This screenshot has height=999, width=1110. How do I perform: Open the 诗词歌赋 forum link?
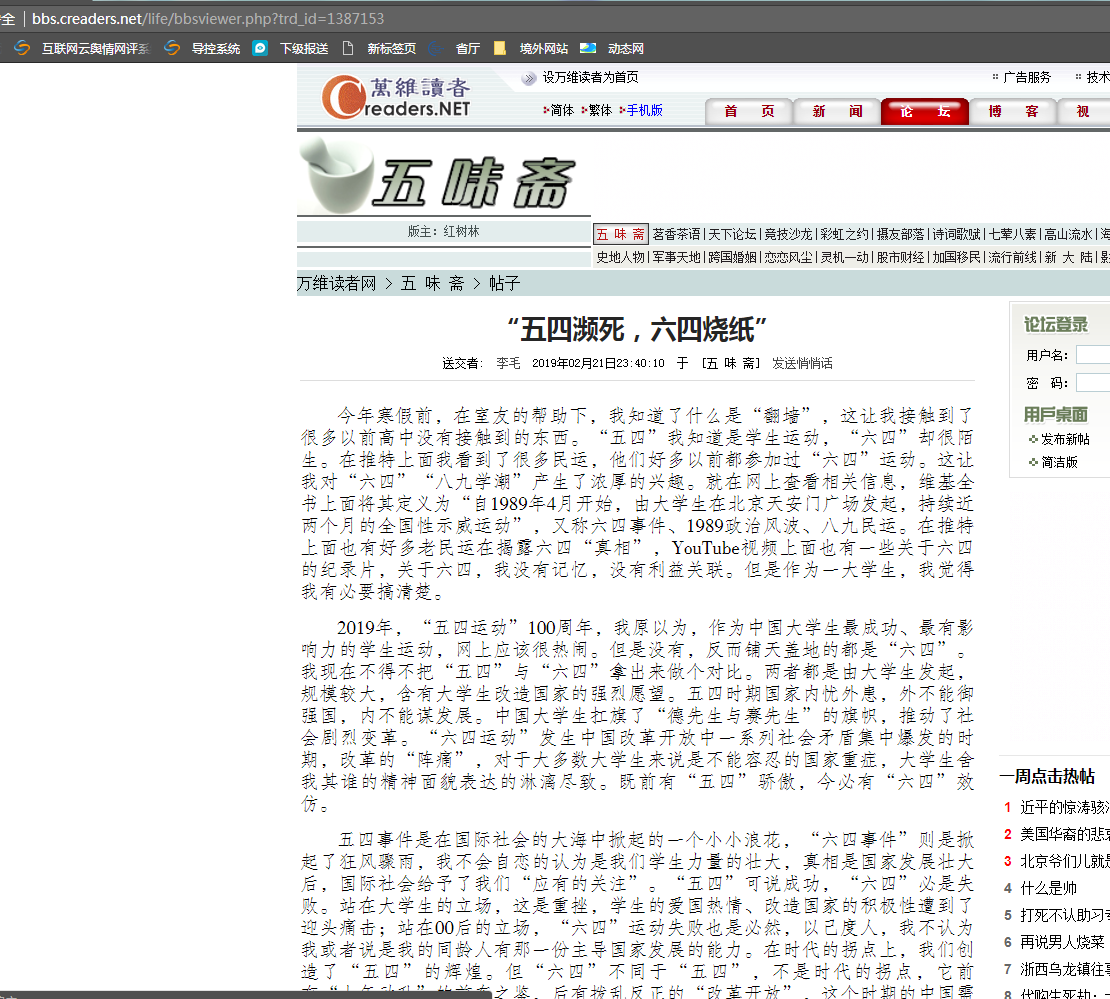[x=956, y=234]
